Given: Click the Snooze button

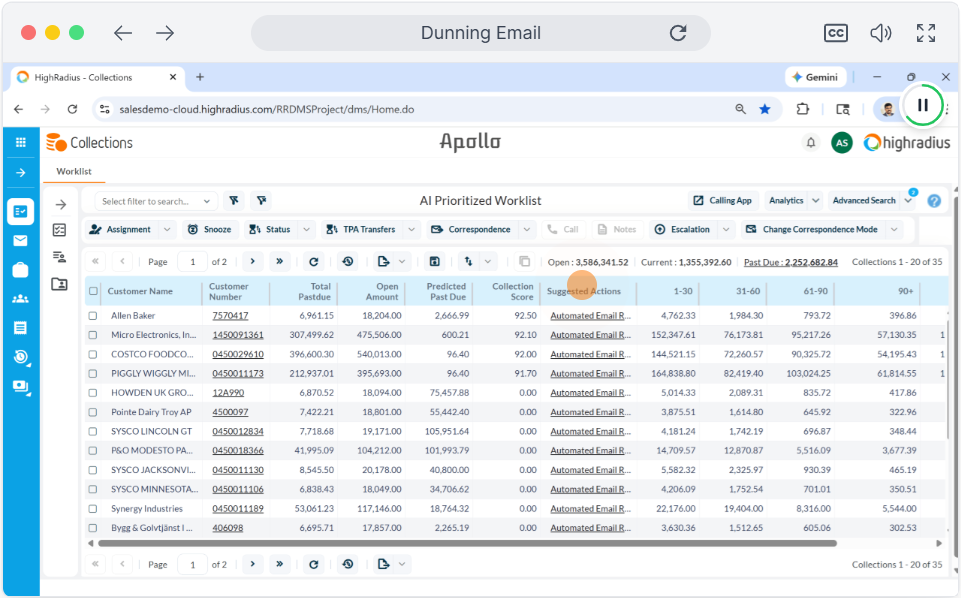Looking at the screenshot, I should click(x=209, y=230).
